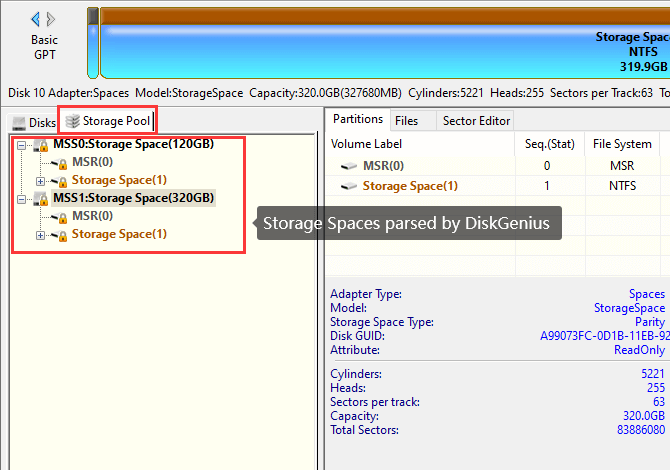Collapse the MSS0:Storage Space(120GB) tree node
The image size is (670, 470).
coord(22,145)
